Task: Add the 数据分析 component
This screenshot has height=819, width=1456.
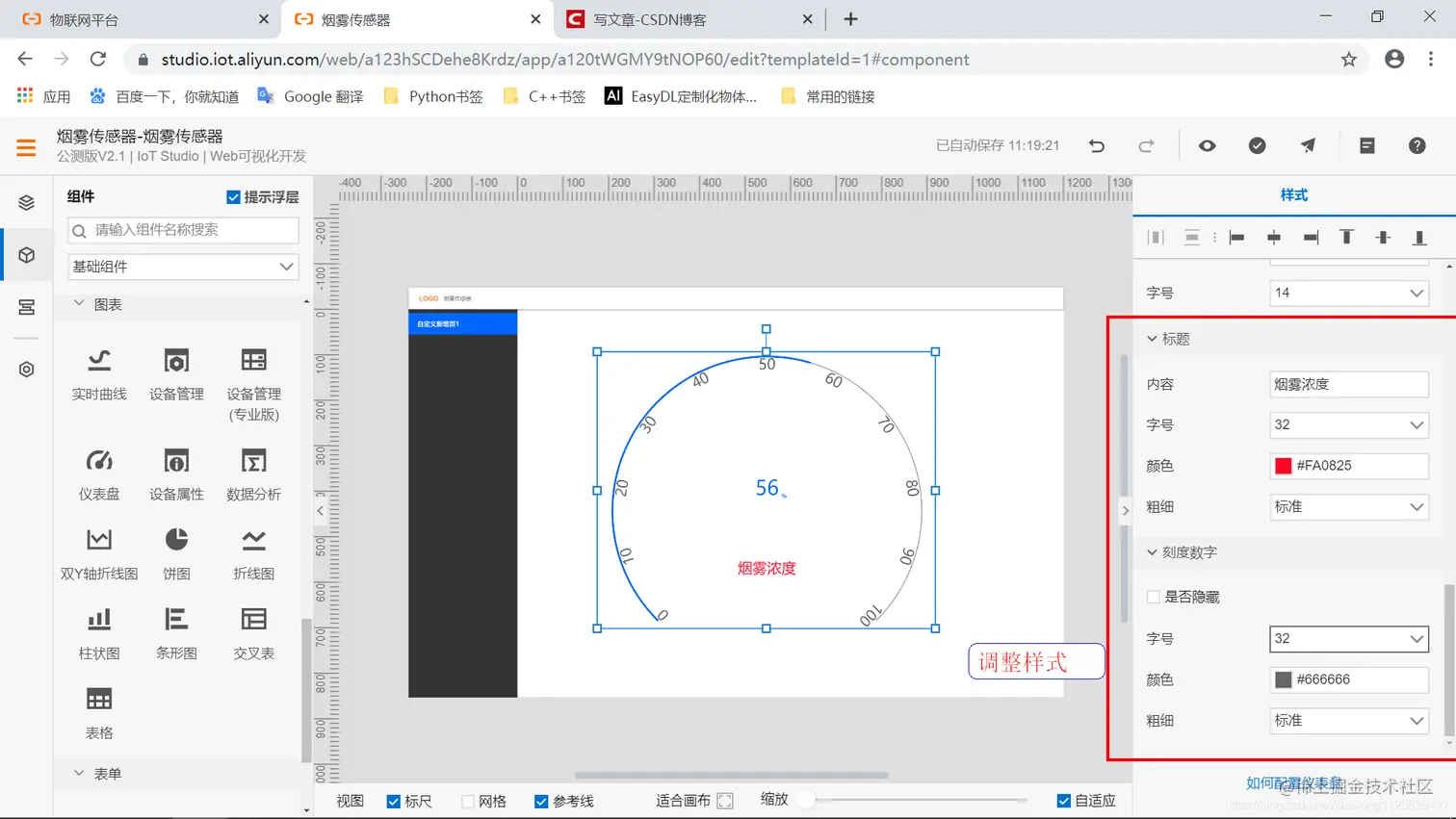Action: point(254,474)
